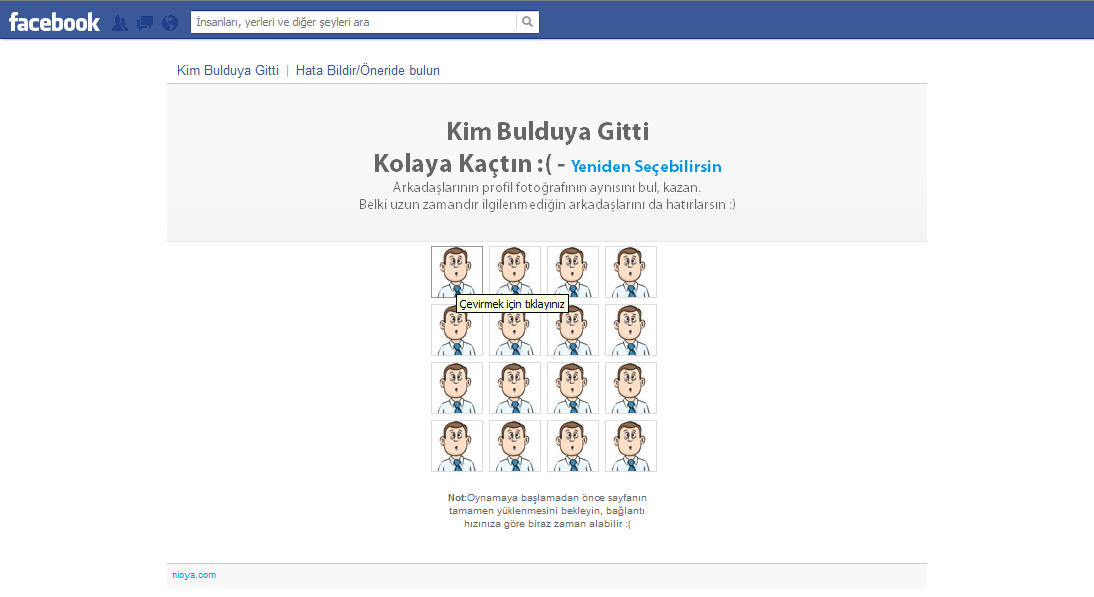This screenshot has width=1094, height=597.
Task: Click the search magnifier button
Action: click(x=527, y=22)
